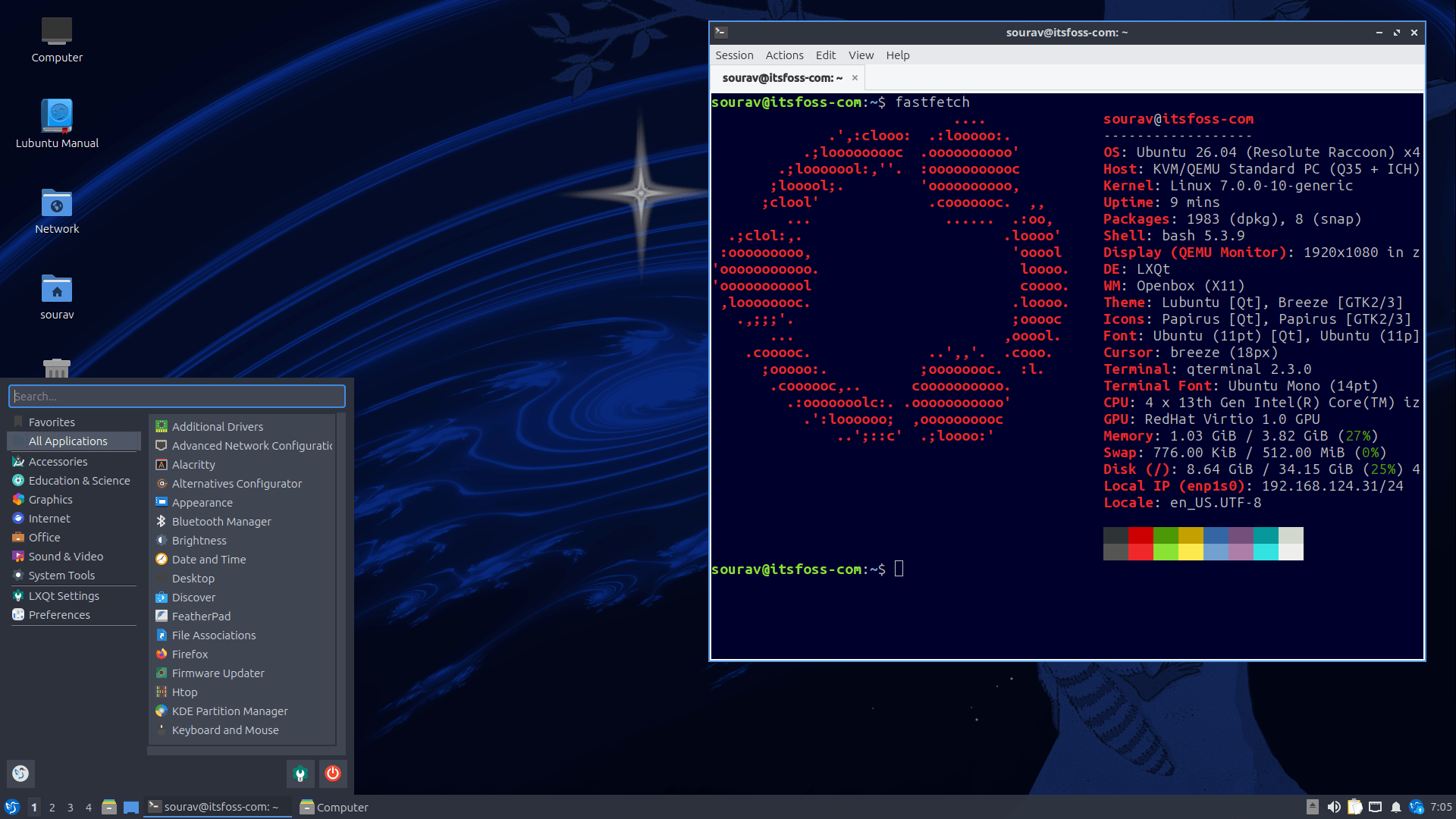
Task: Expand the Accessories category
Action: pos(58,461)
